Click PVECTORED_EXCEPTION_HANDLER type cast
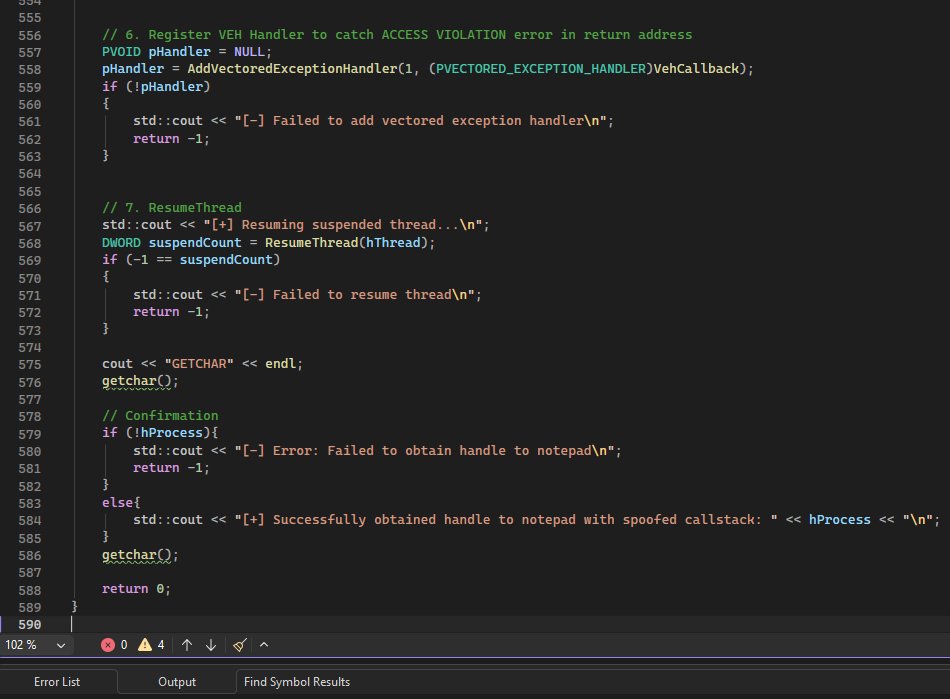 pyautogui.click(x=540, y=69)
